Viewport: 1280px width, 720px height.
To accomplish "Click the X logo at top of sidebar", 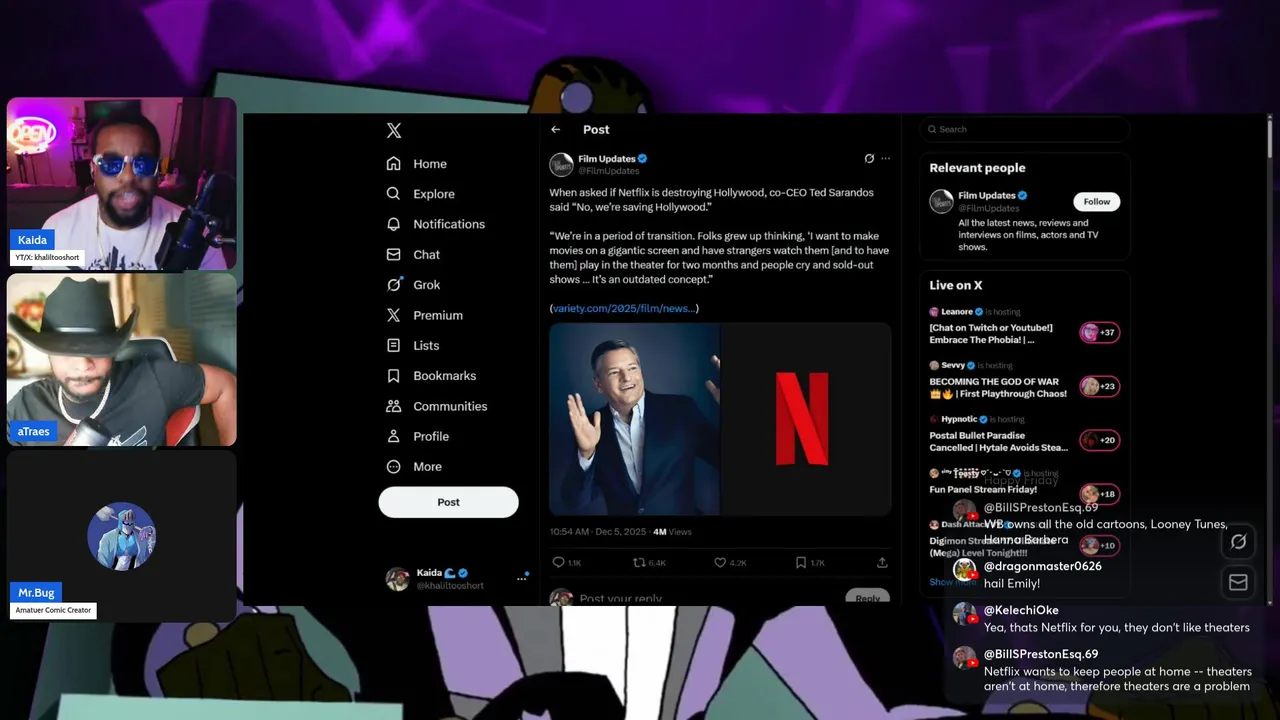I will tap(394, 131).
